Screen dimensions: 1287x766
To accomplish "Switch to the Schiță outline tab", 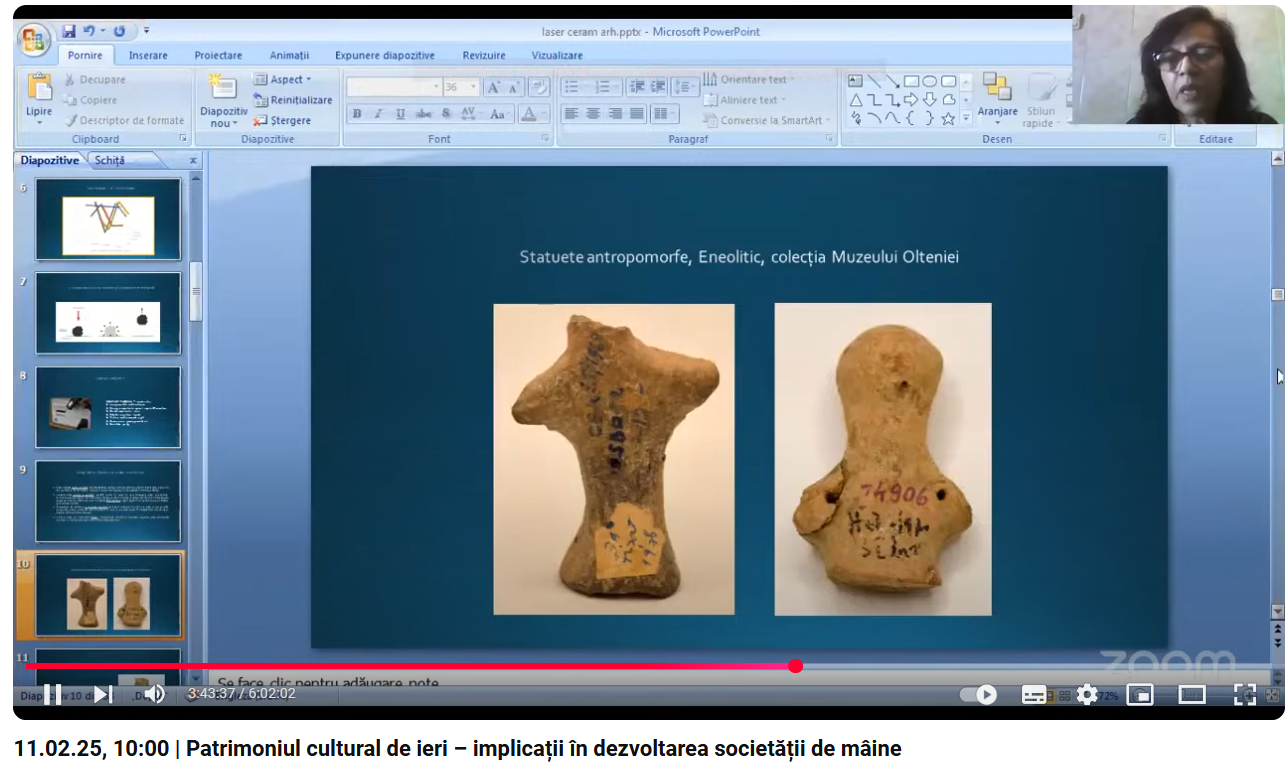I will pos(110,160).
